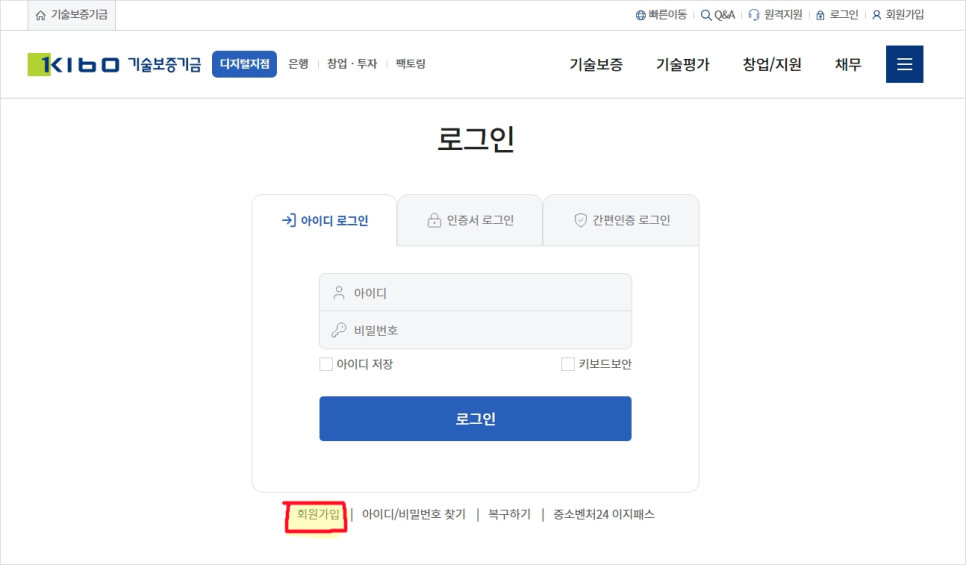Screen dimensions: 966x565
Task: Toggle the 키보드보안 checkbox
Action: click(x=568, y=364)
